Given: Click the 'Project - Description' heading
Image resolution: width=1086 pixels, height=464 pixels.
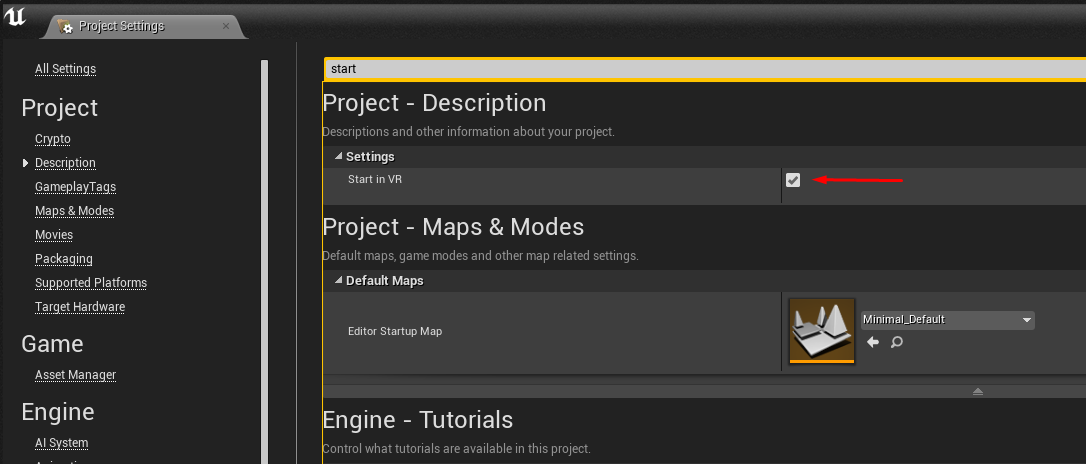Looking at the screenshot, I should click(x=434, y=102).
